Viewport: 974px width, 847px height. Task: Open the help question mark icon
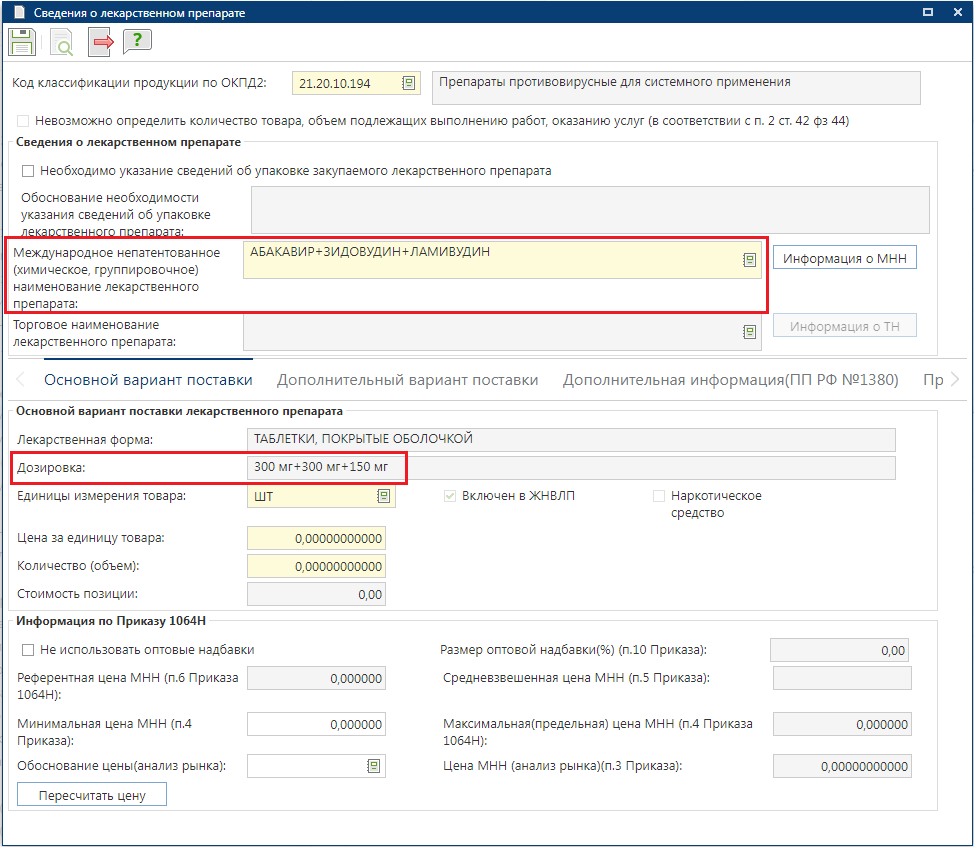coord(137,42)
